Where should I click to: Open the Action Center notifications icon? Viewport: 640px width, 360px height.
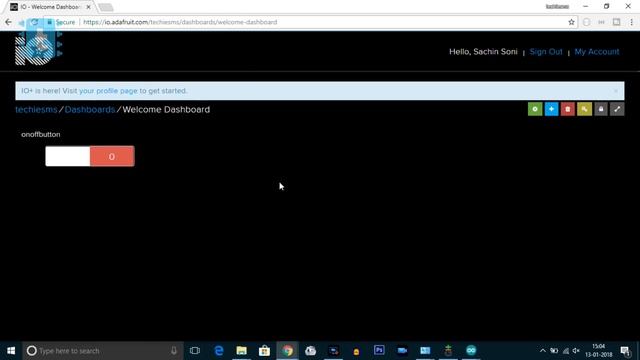[x=625, y=351]
